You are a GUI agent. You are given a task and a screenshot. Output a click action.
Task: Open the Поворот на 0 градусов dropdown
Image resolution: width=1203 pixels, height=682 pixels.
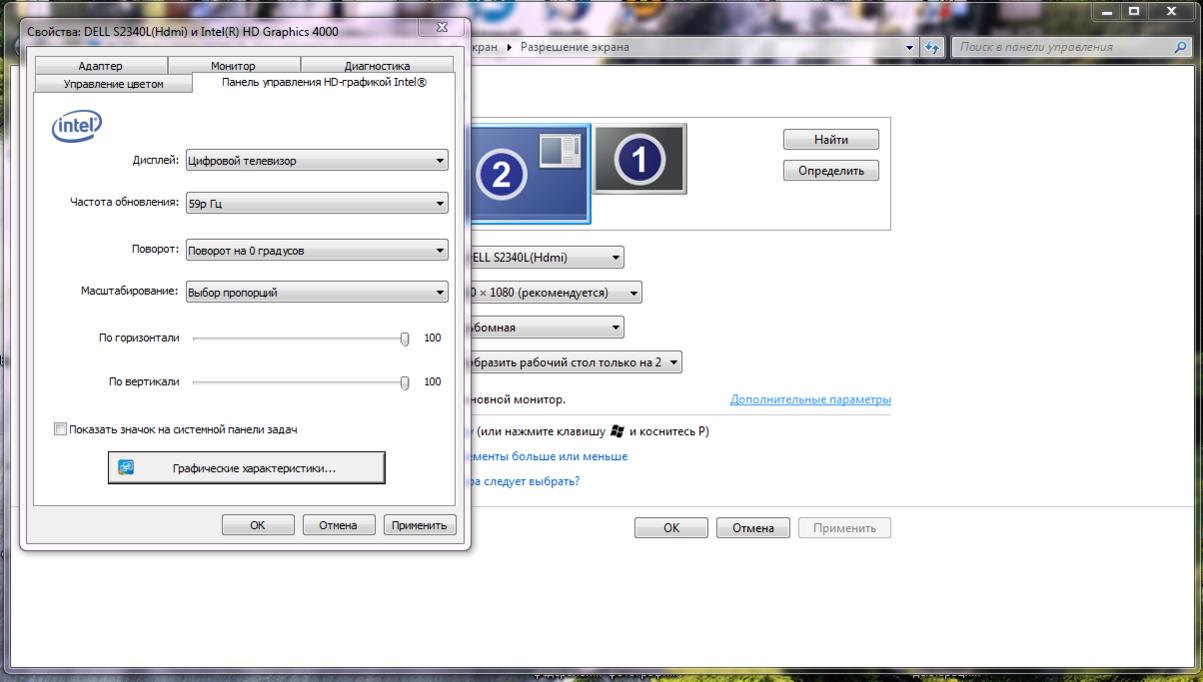(x=317, y=250)
